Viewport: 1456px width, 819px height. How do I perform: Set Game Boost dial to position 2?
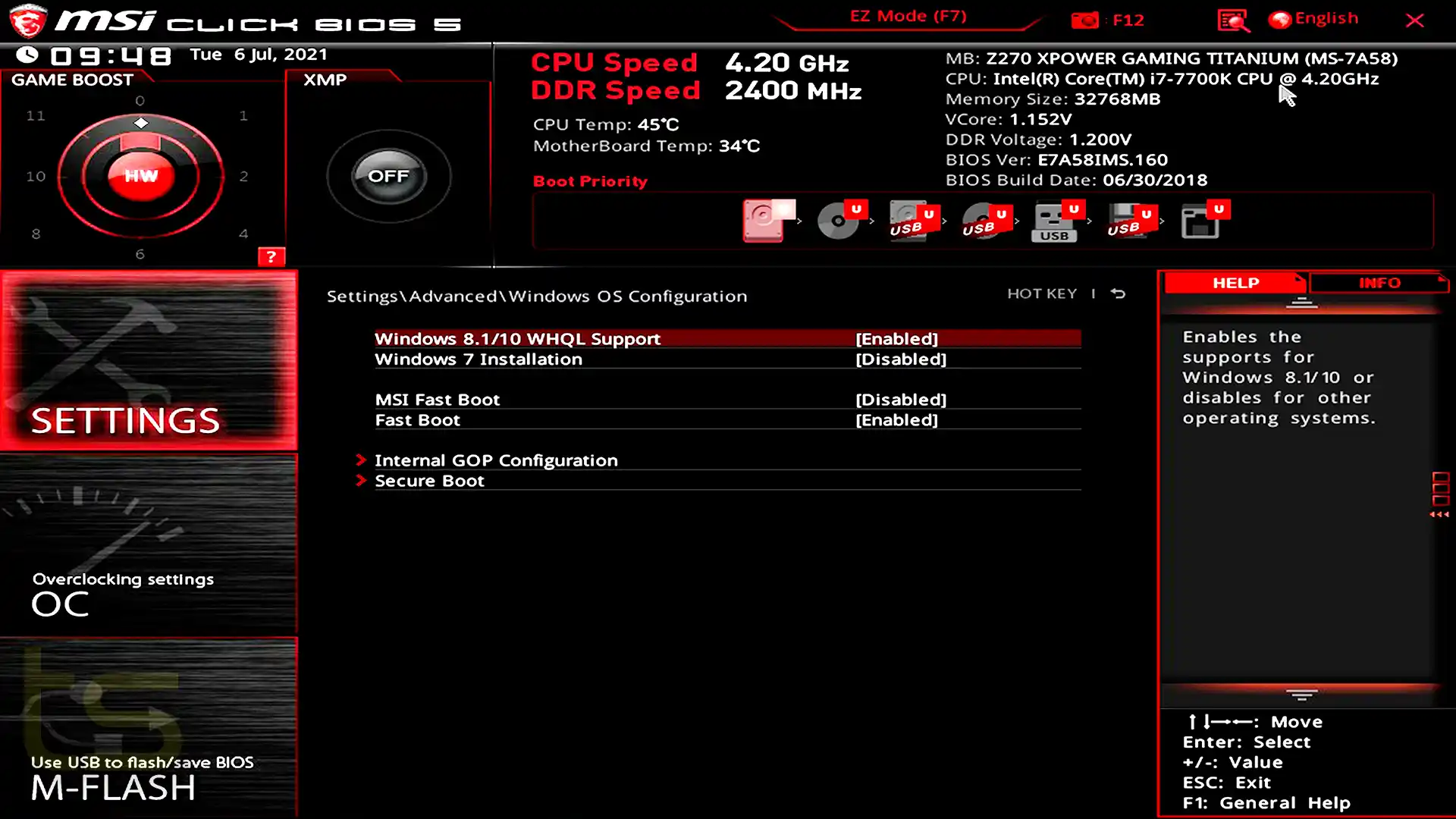click(243, 177)
